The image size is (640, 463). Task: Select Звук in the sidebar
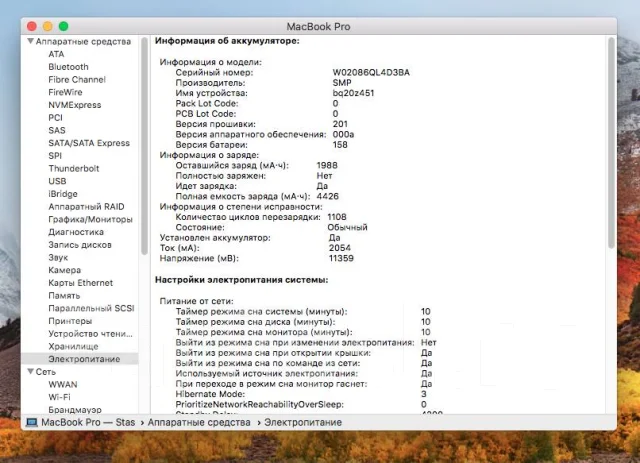tap(58, 257)
